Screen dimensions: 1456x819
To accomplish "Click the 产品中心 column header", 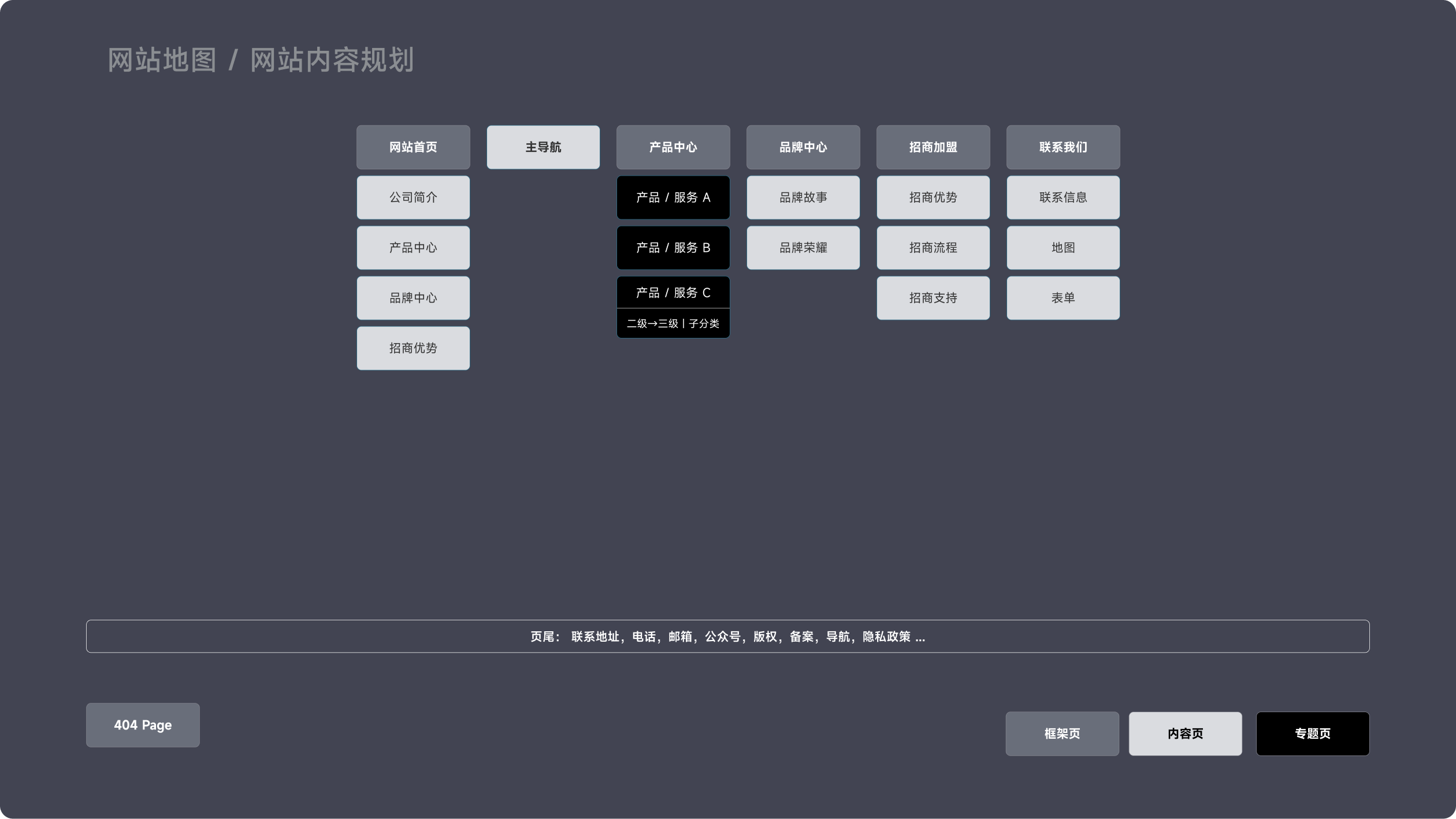I will (x=673, y=147).
